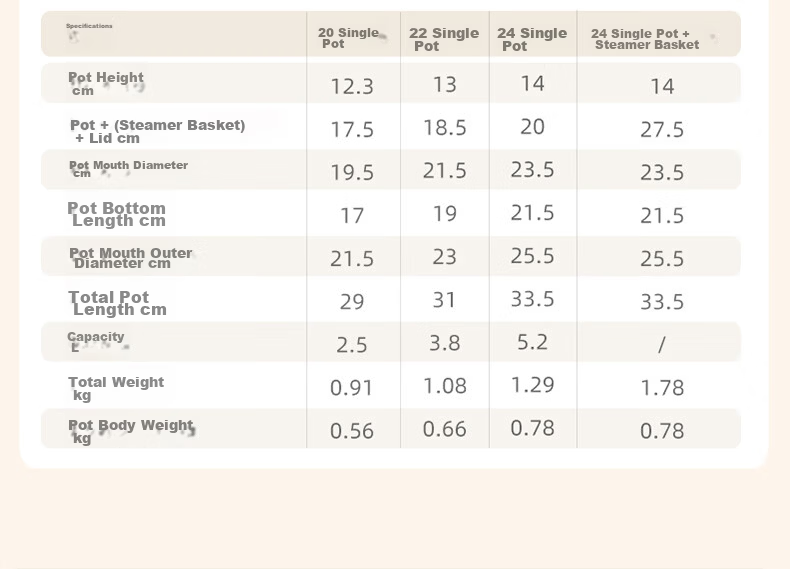
Task: Select total weight value 1.78
Action: (662, 388)
